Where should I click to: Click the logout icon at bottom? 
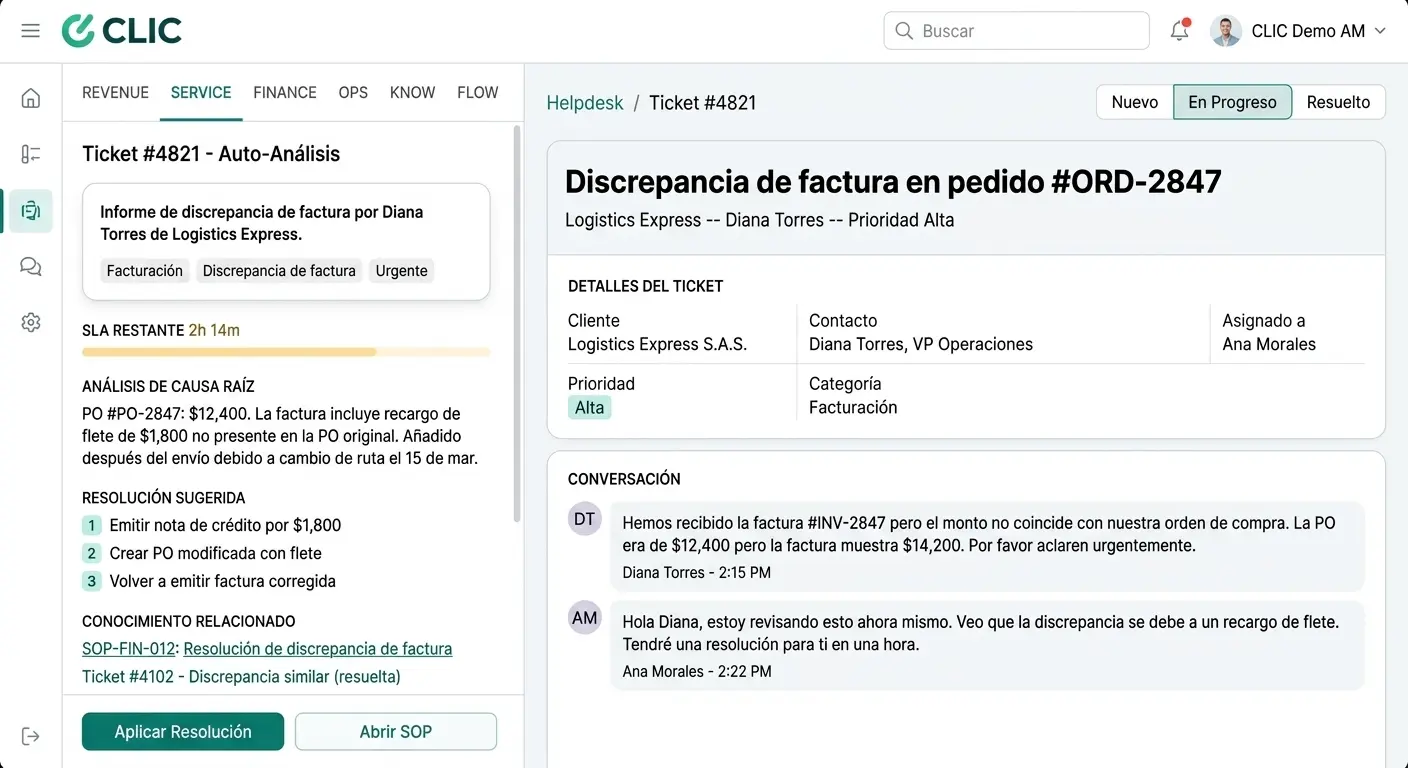31,737
